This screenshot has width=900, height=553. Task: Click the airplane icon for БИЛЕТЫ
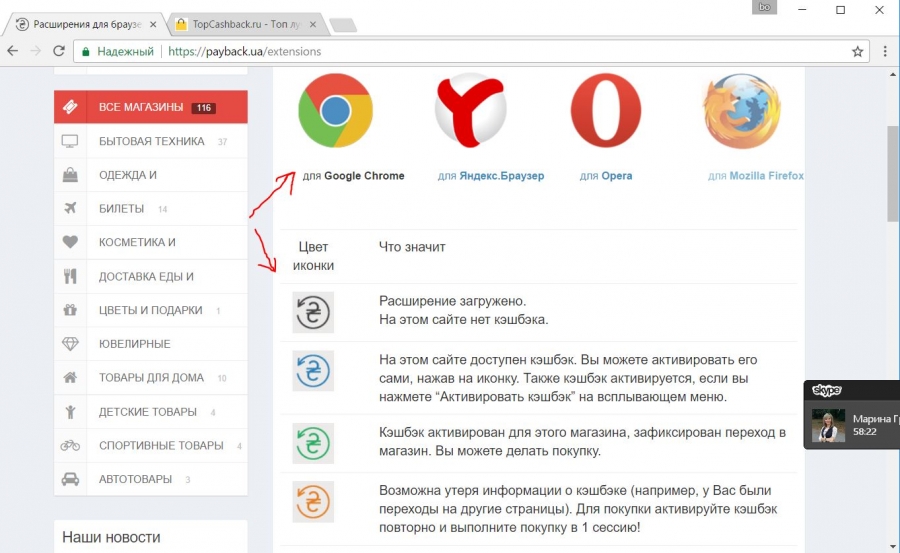tap(70, 208)
